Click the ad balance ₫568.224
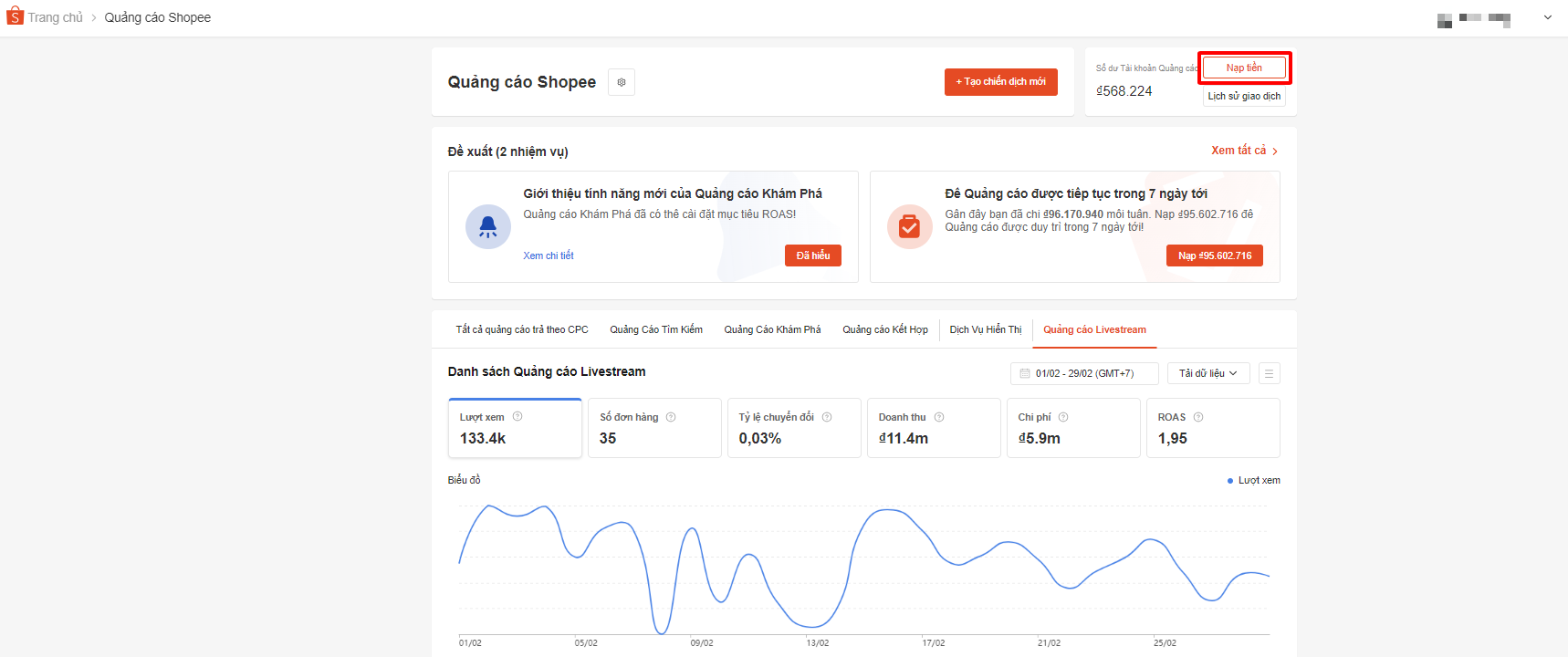Image resolution: width=1568 pixels, height=657 pixels. pyautogui.click(x=1124, y=91)
